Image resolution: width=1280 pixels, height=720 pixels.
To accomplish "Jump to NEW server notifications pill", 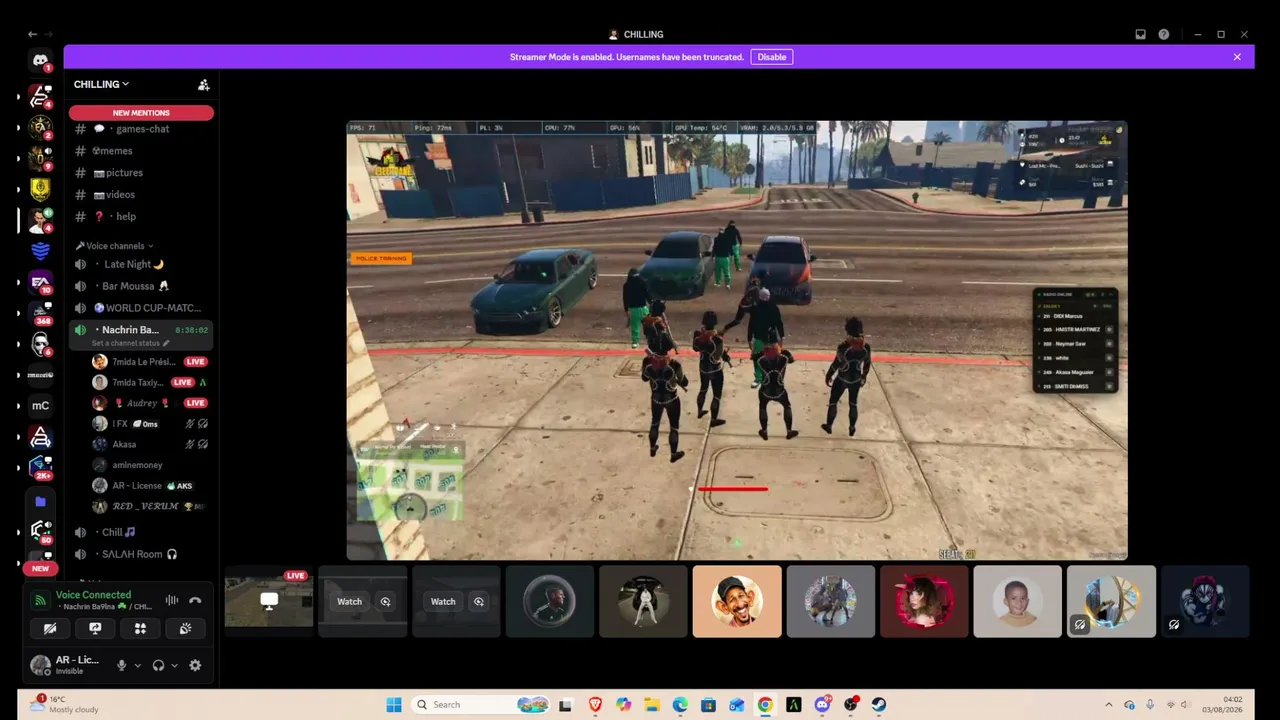I will click(x=40, y=568).
